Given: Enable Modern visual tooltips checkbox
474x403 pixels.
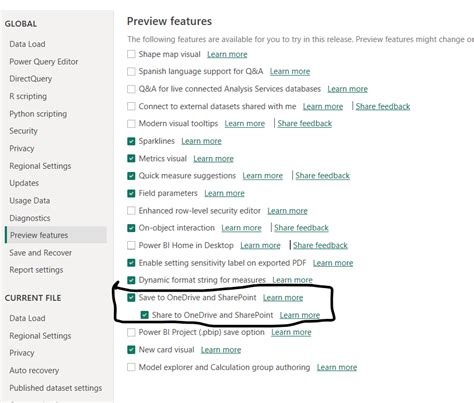Looking at the screenshot, I should (131, 124).
